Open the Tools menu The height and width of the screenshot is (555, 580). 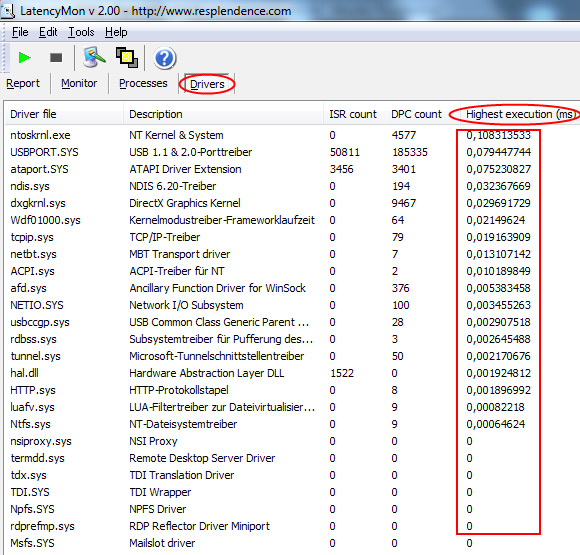click(81, 32)
